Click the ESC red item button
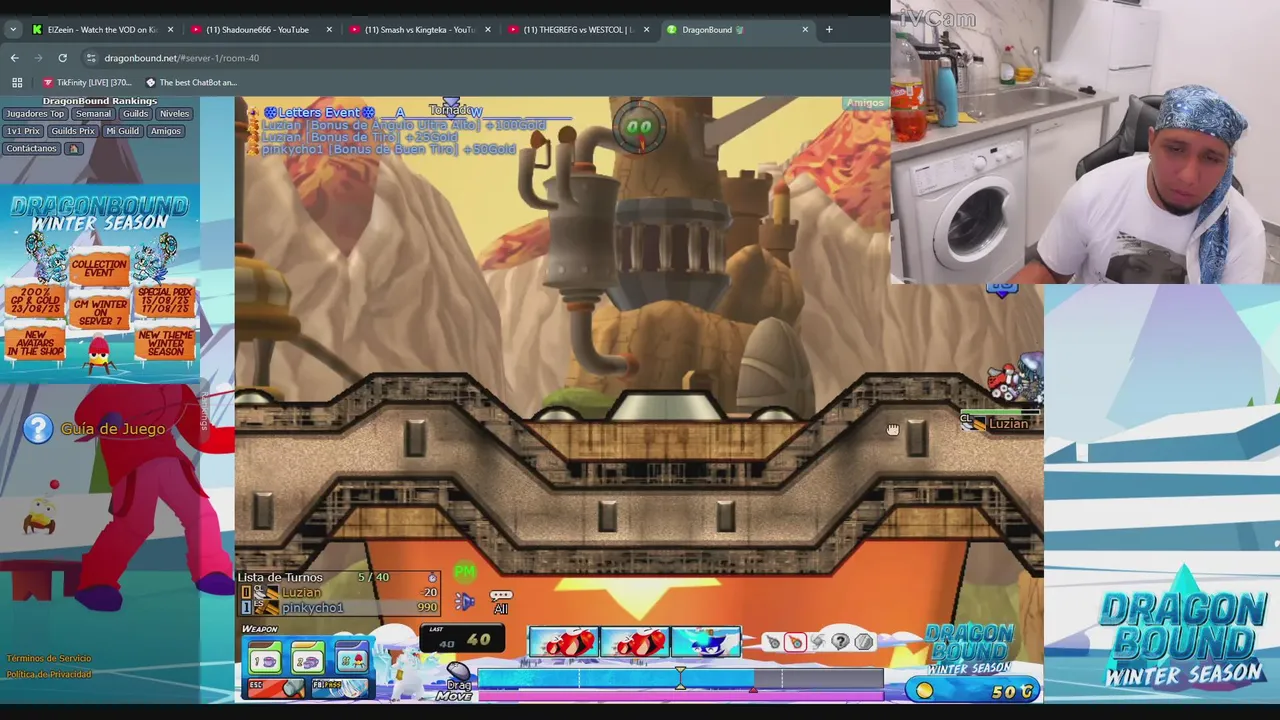Screen dimensions: 1280x720 tap(275, 688)
